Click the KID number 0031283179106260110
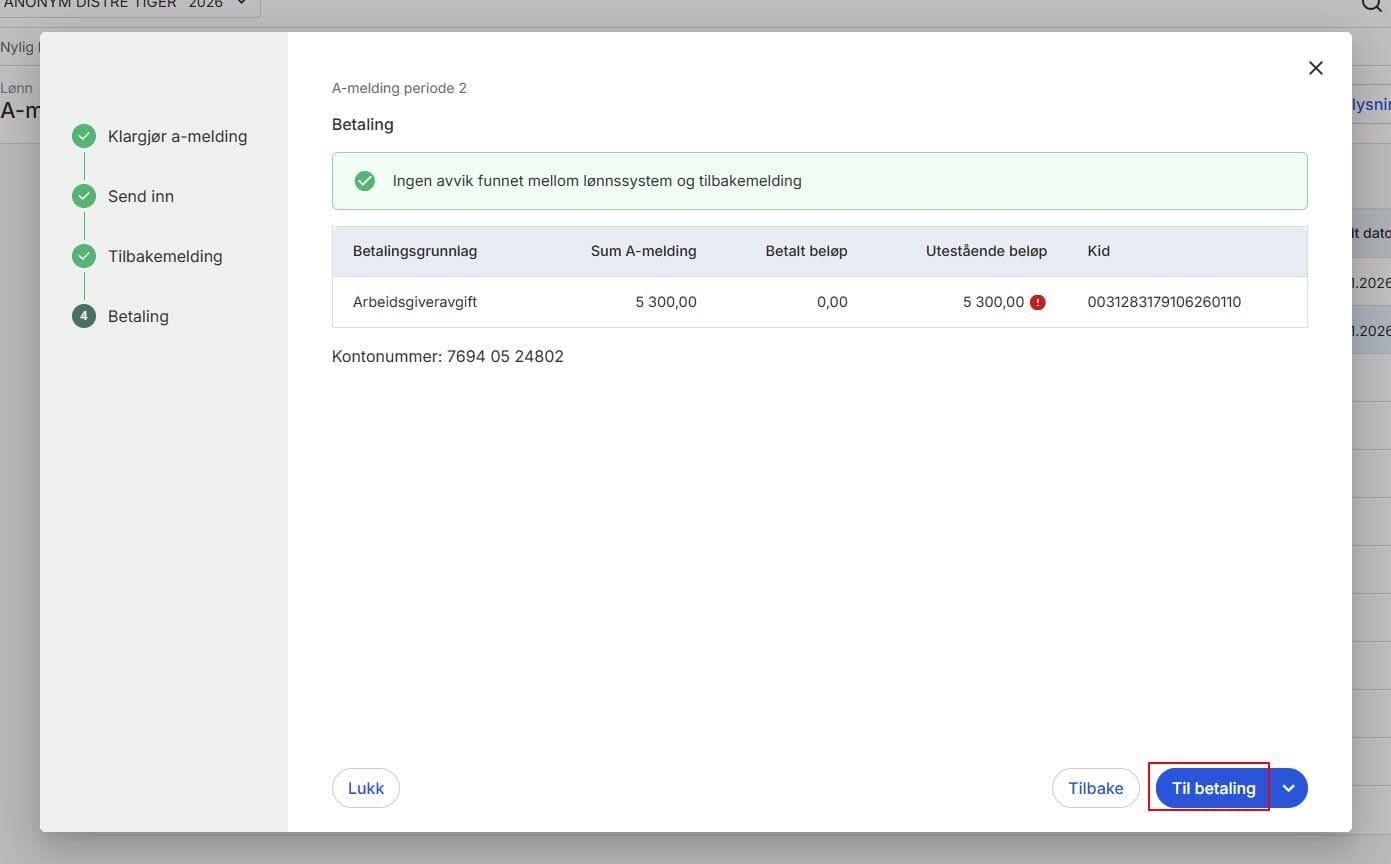This screenshot has height=864, width=1391. 1164,302
